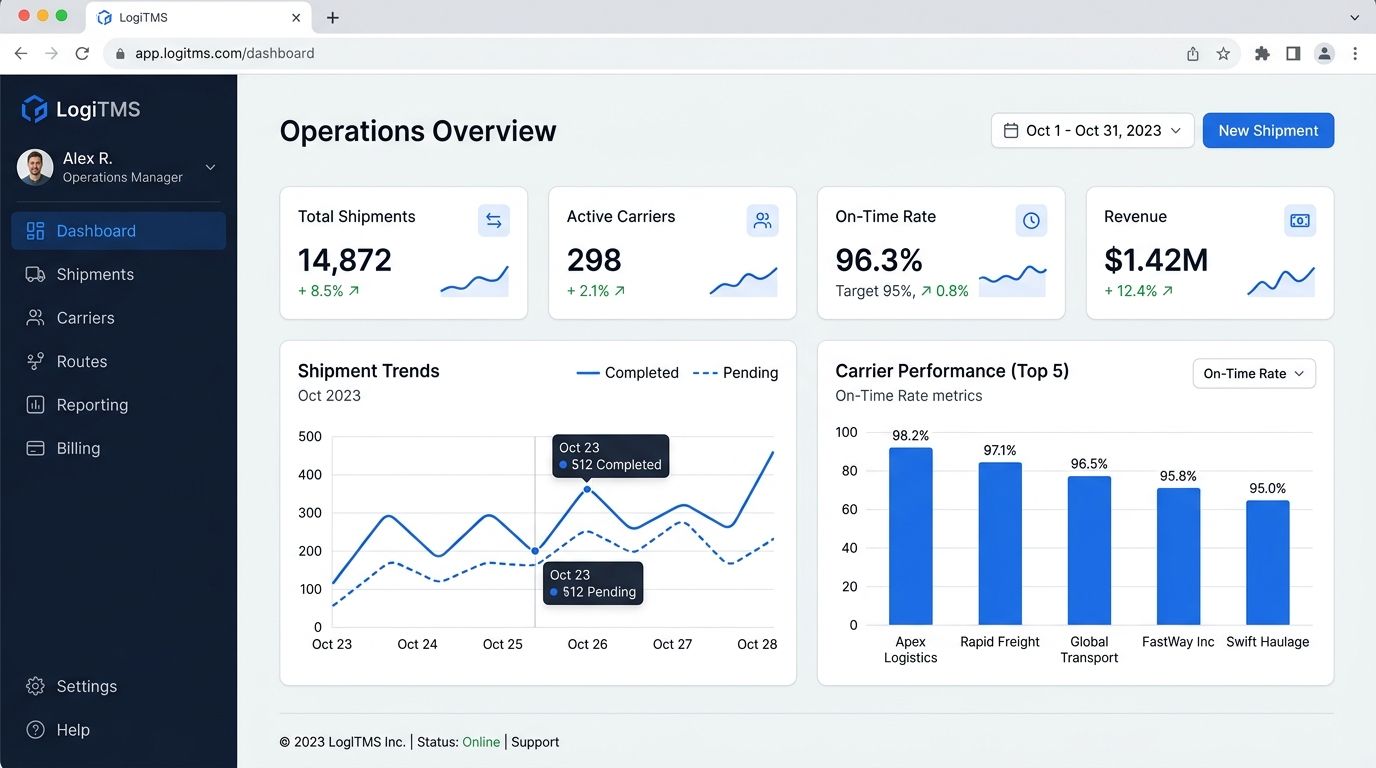
Task: Click the On-Time Rate clock icon
Action: (x=1031, y=221)
